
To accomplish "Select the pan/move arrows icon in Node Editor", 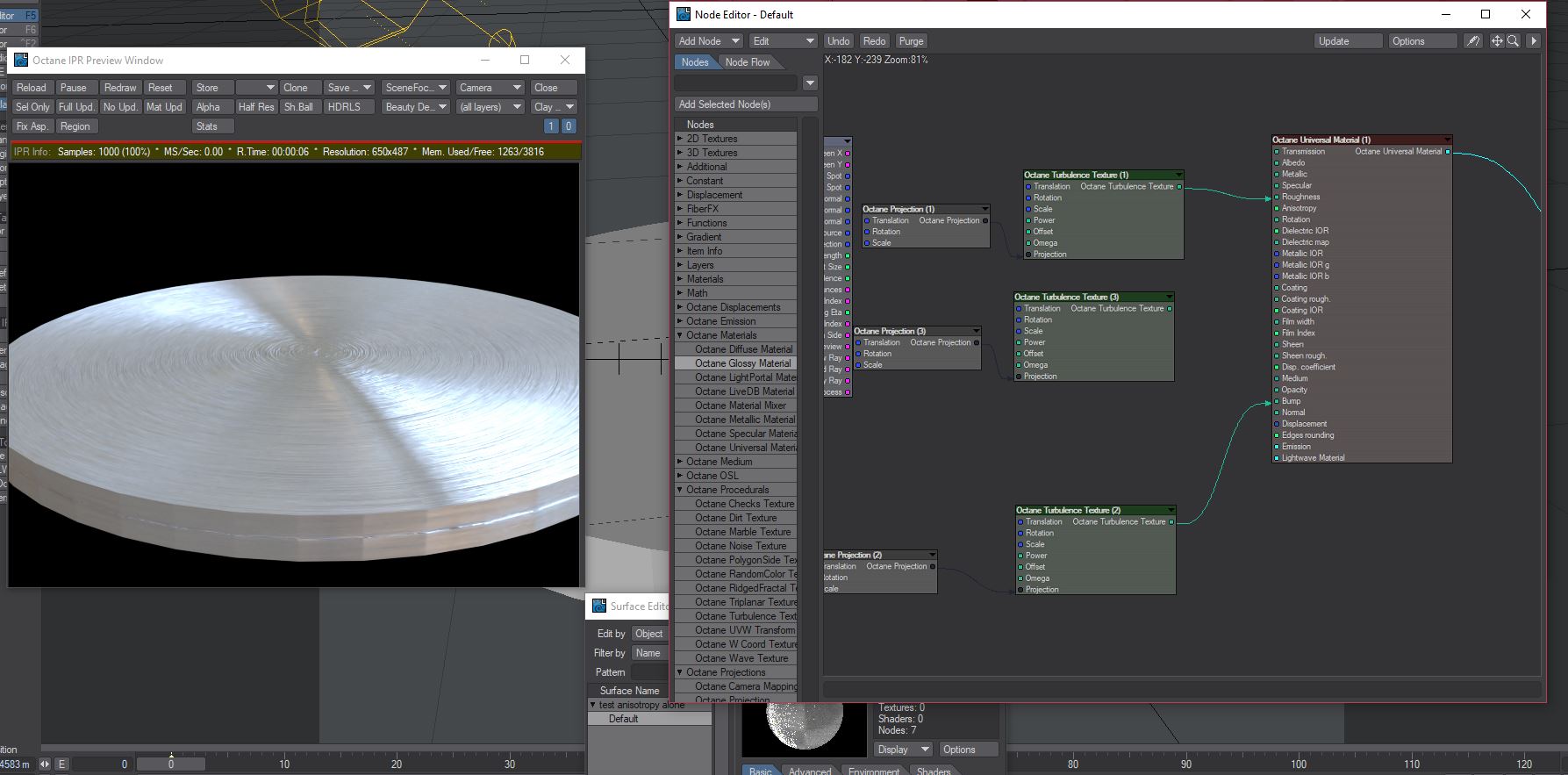I will click(1497, 41).
